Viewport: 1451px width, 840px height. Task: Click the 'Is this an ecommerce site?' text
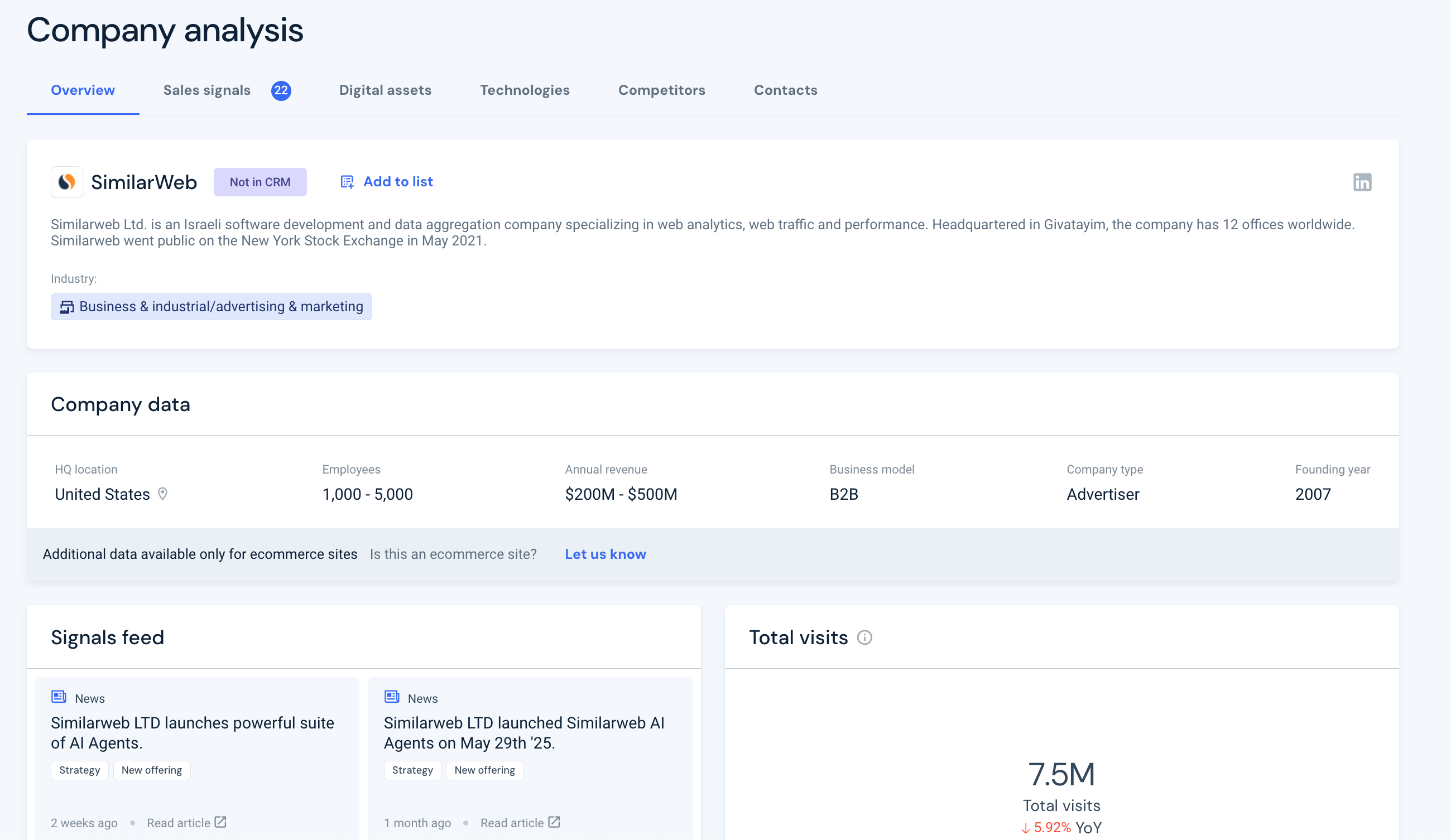[x=453, y=554]
